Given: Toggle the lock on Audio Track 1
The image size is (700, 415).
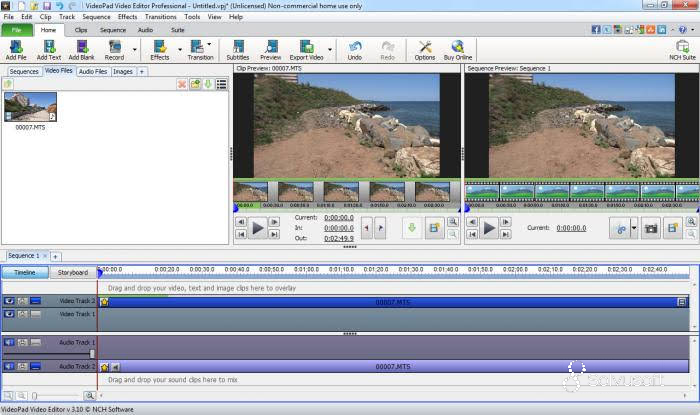Looking at the screenshot, I should pos(22,342).
